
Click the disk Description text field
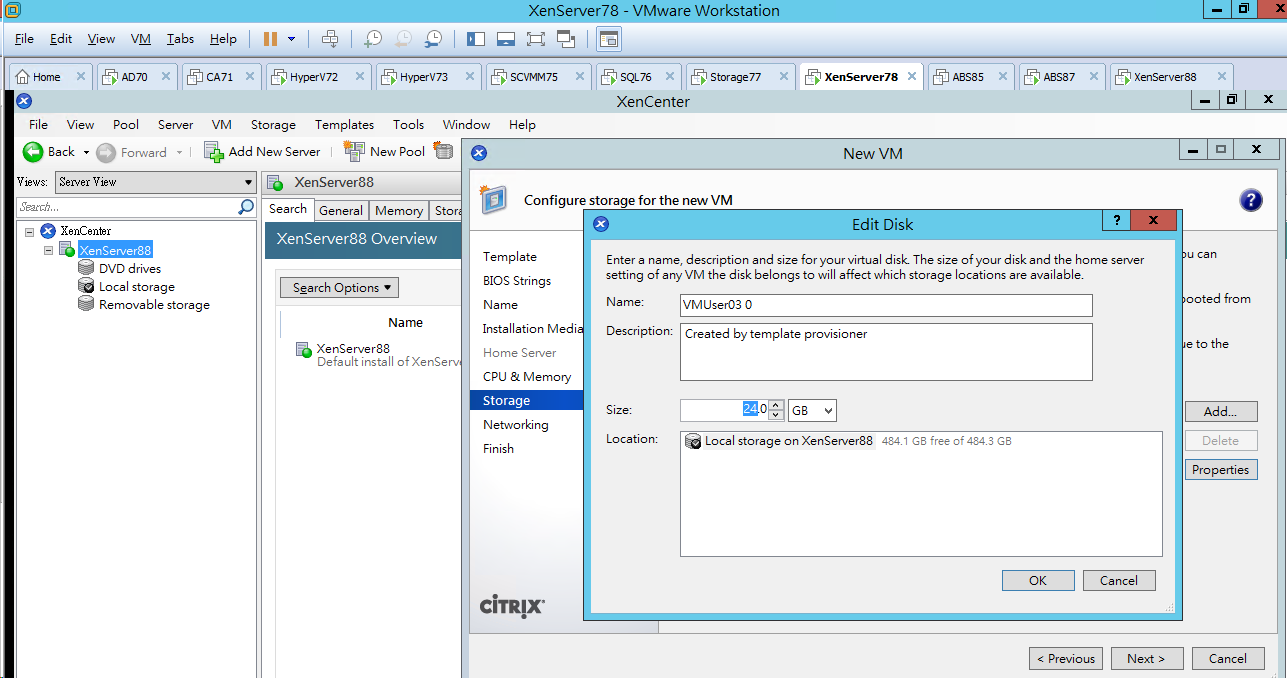click(886, 350)
